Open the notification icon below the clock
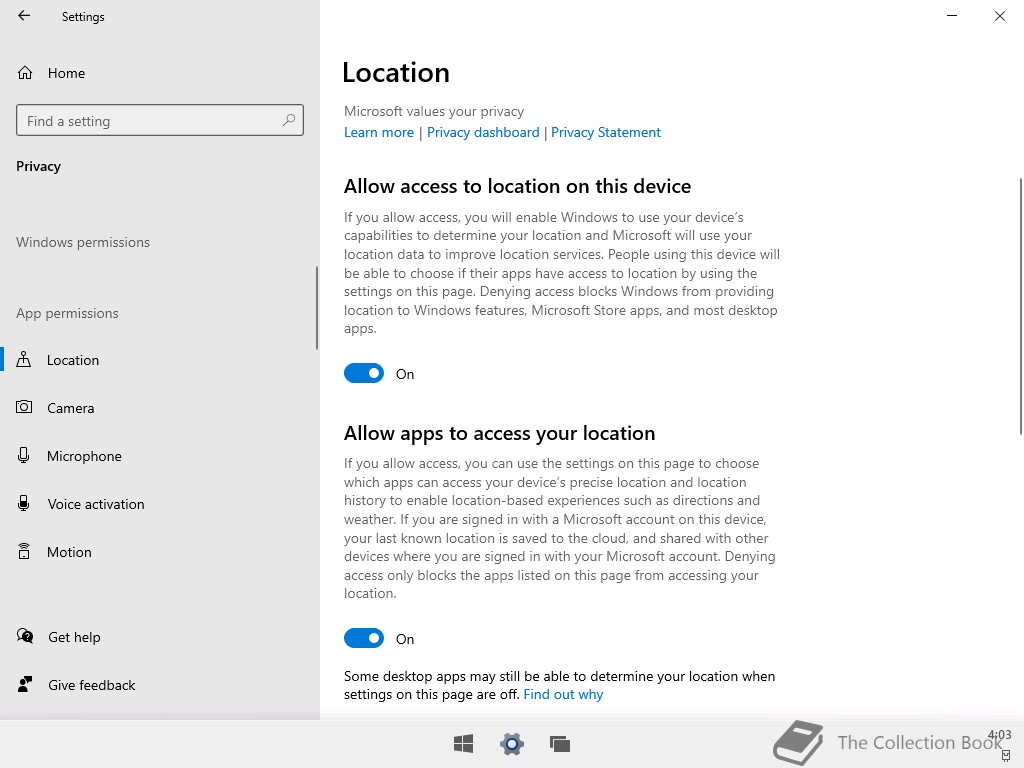 click(1006, 756)
